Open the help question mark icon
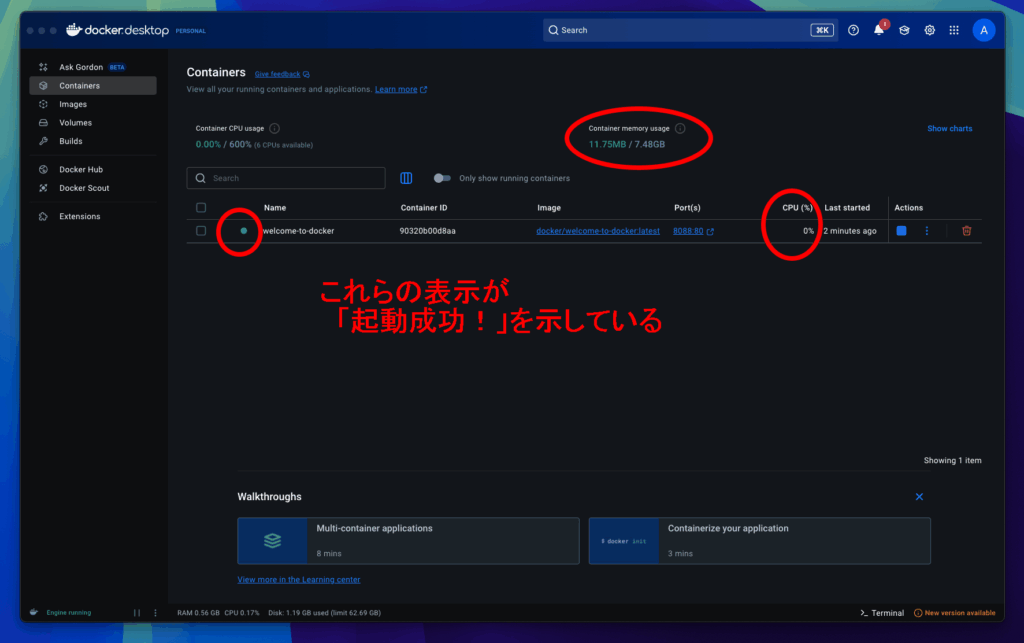1024x643 pixels. coord(853,30)
